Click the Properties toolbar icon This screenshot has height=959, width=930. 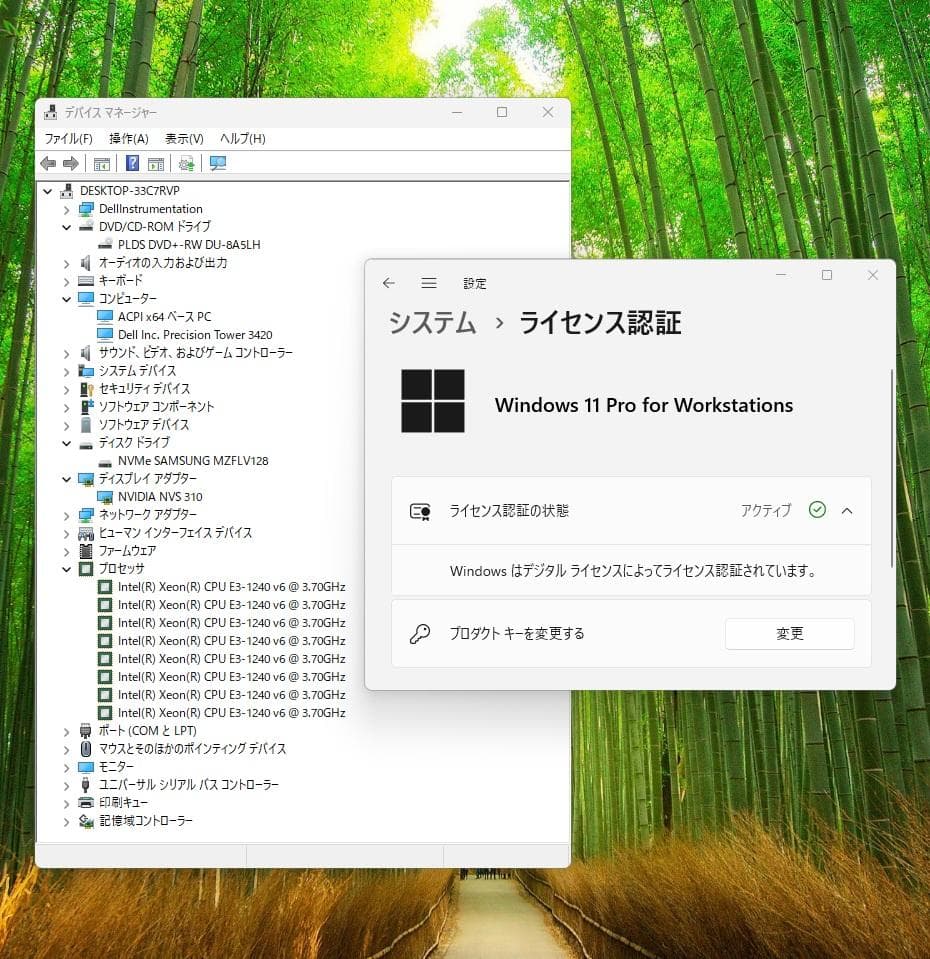(156, 163)
